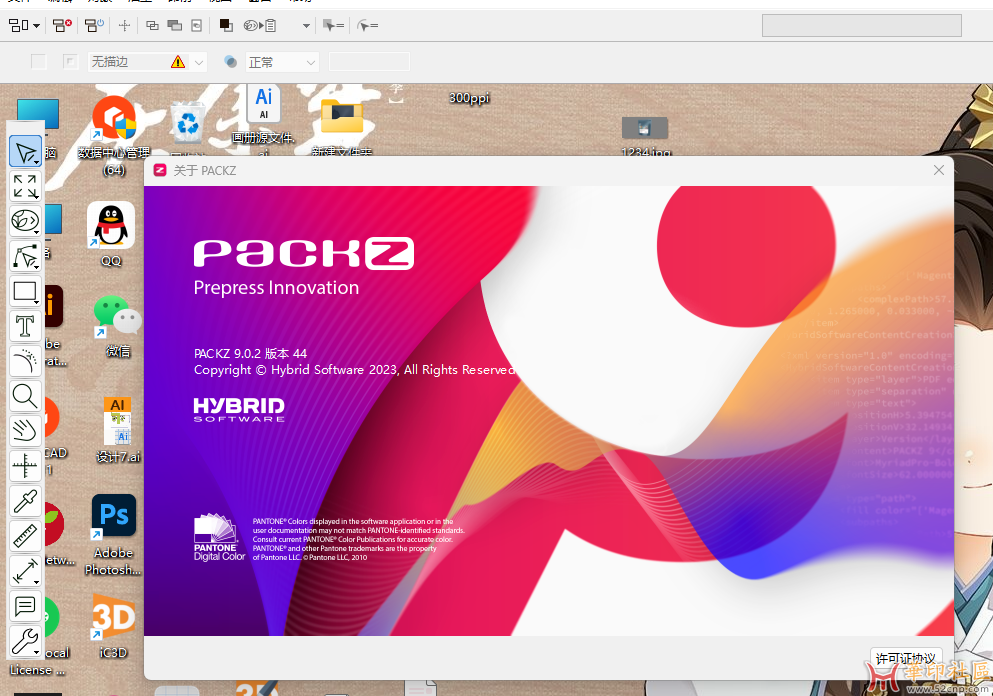Open the stroke dropdown showing 无描边
The height and width of the screenshot is (696, 993).
[147, 61]
